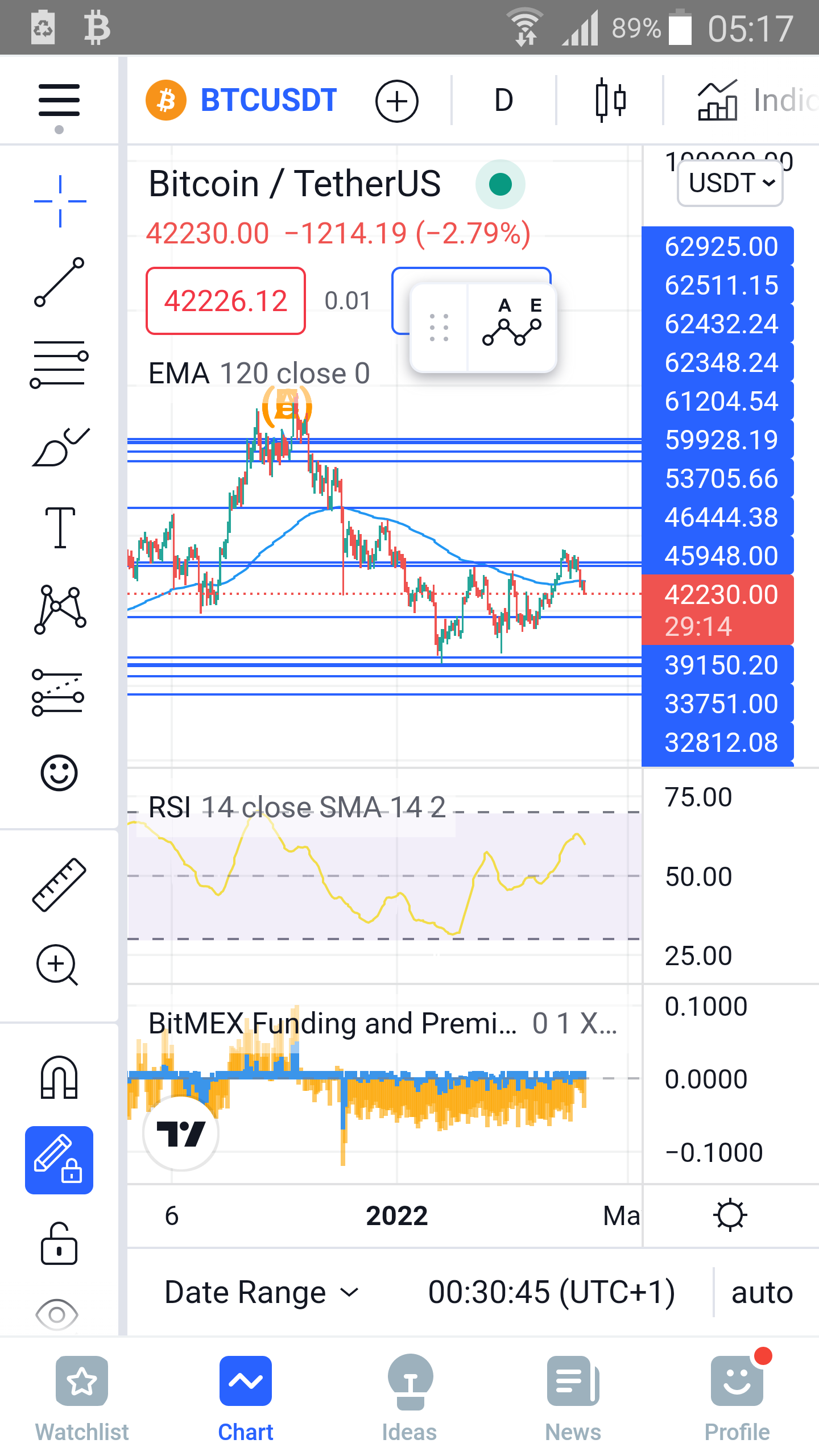
Task: Tap the Wi-Fi status icon
Action: click(x=526, y=27)
